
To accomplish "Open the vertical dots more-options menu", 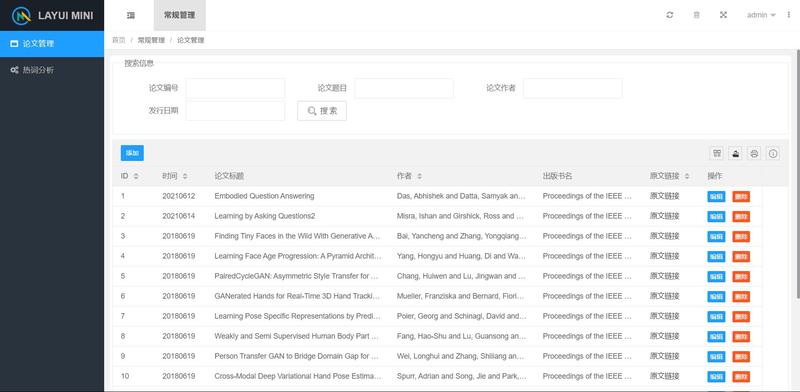I will tap(789, 15).
